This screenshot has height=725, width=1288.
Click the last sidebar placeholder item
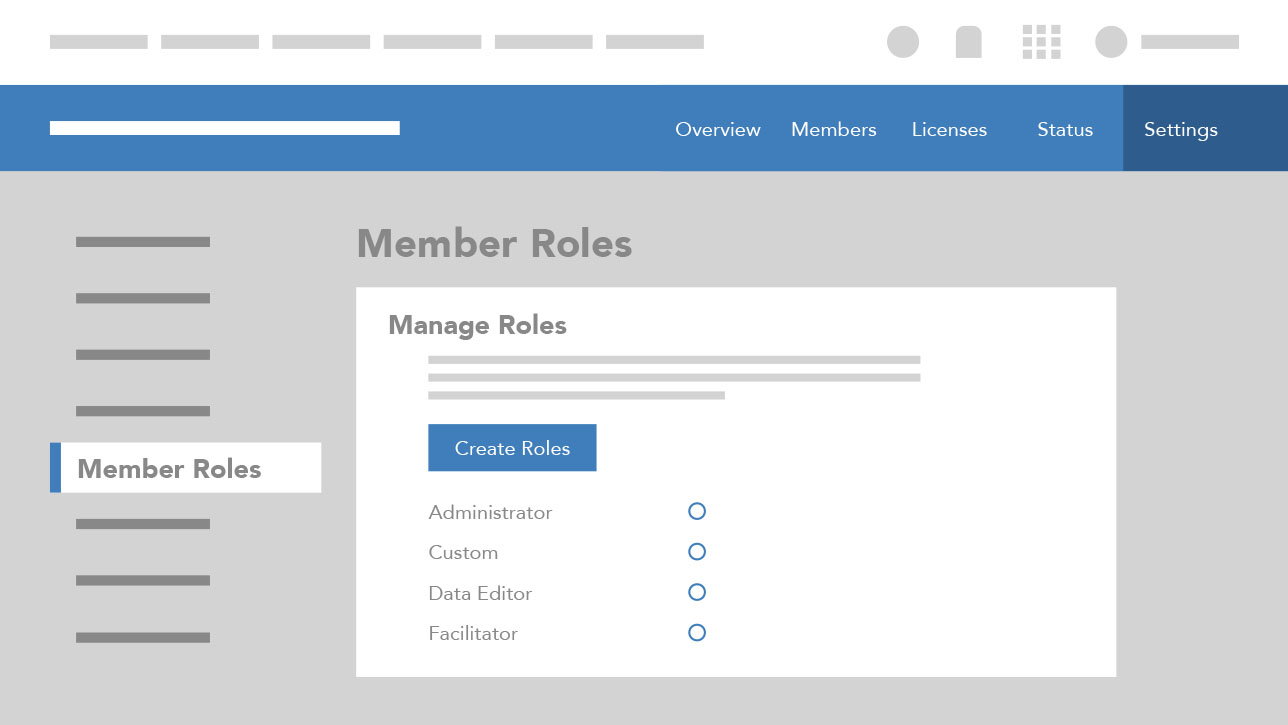tap(143, 637)
